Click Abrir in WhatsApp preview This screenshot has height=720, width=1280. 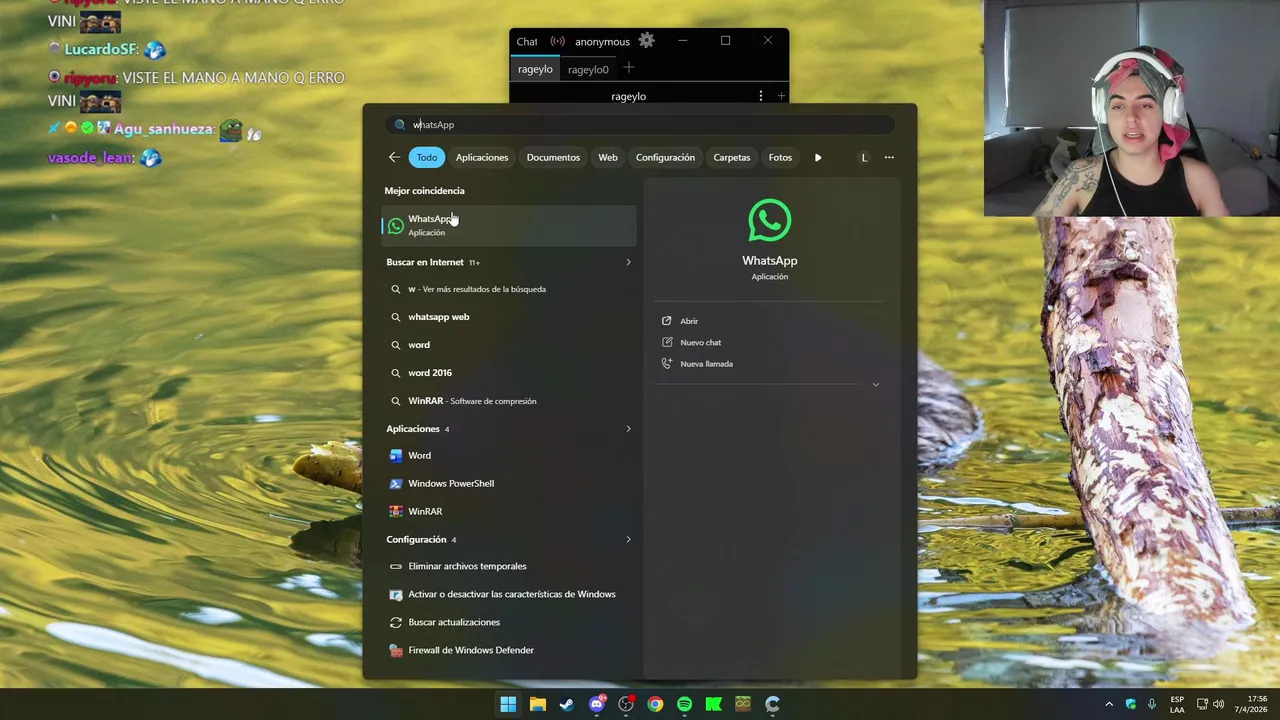pos(689,321)
